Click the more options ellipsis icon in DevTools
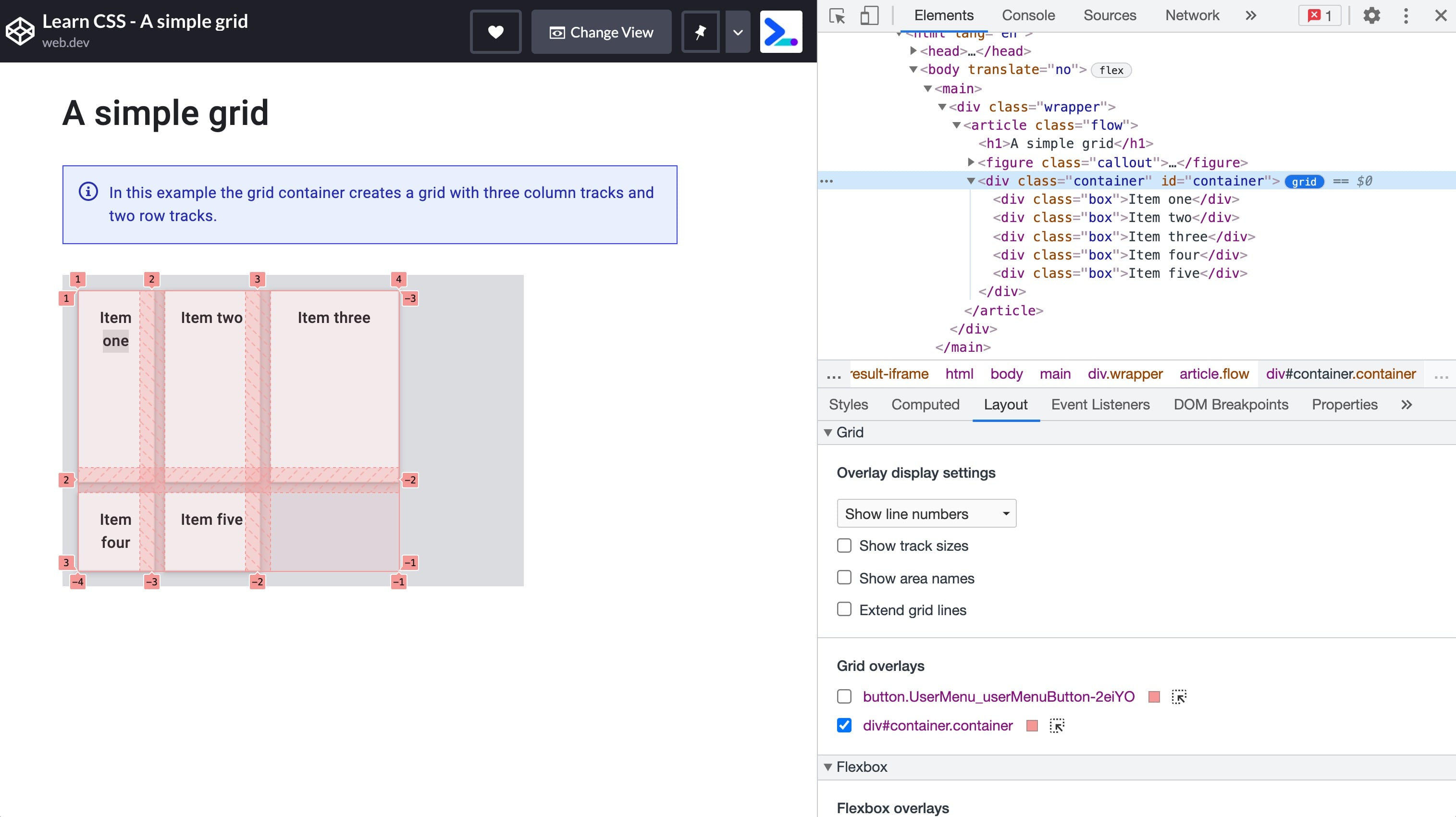1456x817 pixels. 1407,15
